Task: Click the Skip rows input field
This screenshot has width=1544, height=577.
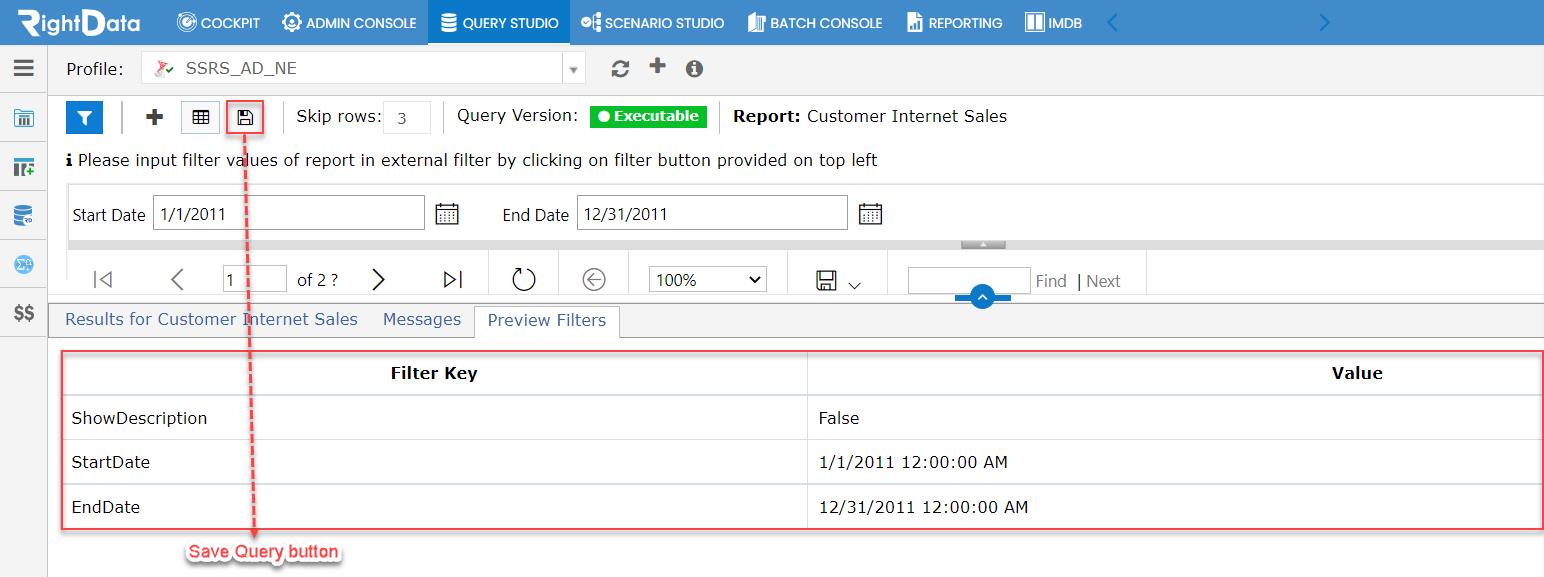Action: (x=407, y=118)
